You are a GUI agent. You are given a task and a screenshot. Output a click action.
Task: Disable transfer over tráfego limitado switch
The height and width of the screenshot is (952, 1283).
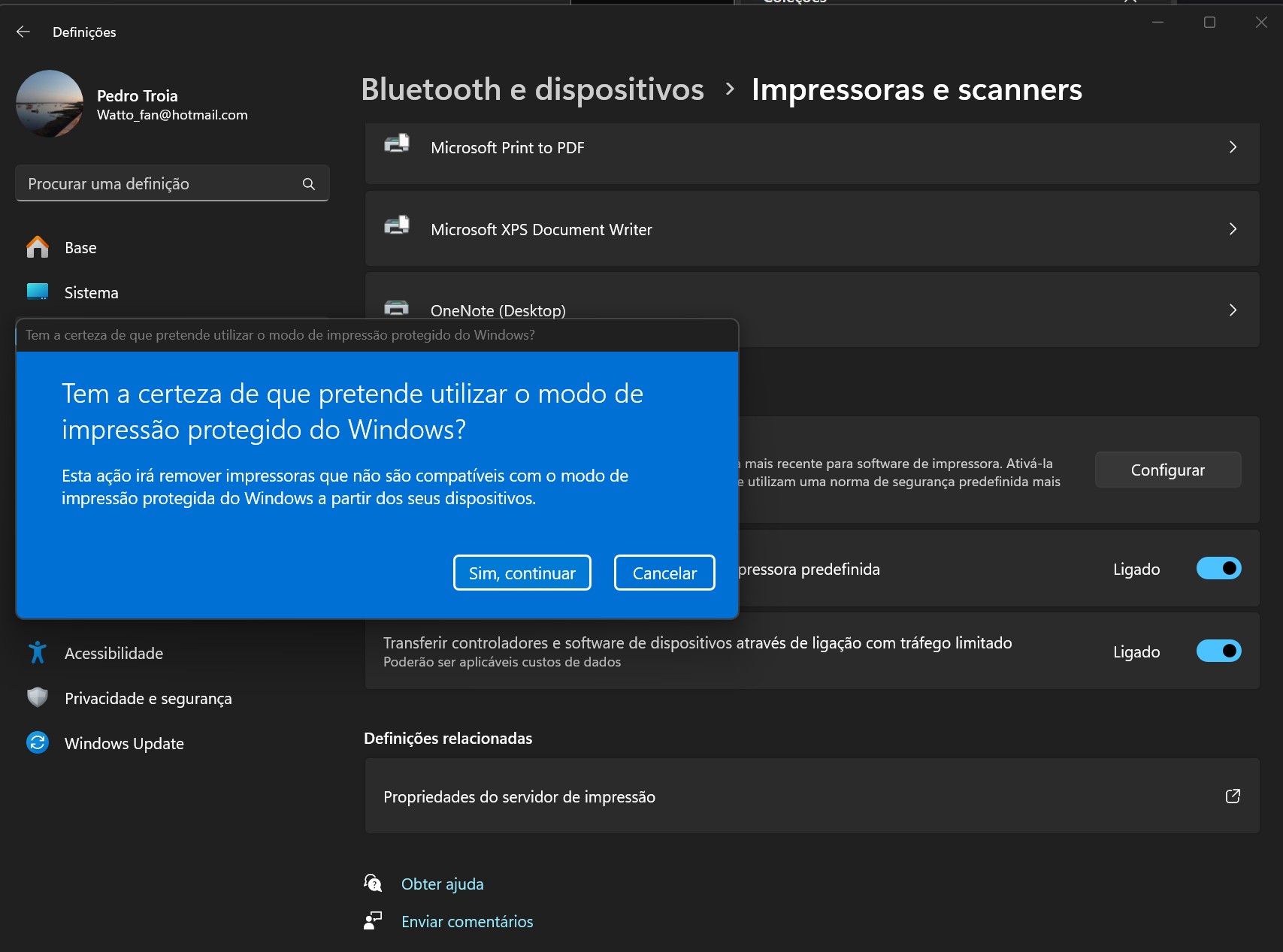(1218, 651)
